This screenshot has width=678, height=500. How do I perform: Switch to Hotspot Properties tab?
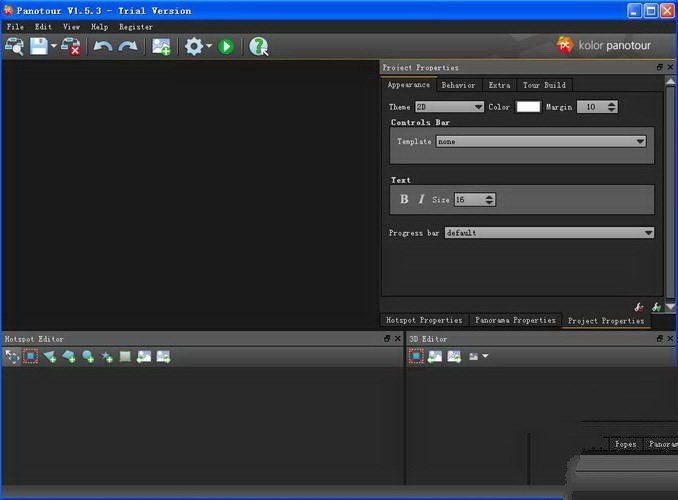(x=424, y=320)
